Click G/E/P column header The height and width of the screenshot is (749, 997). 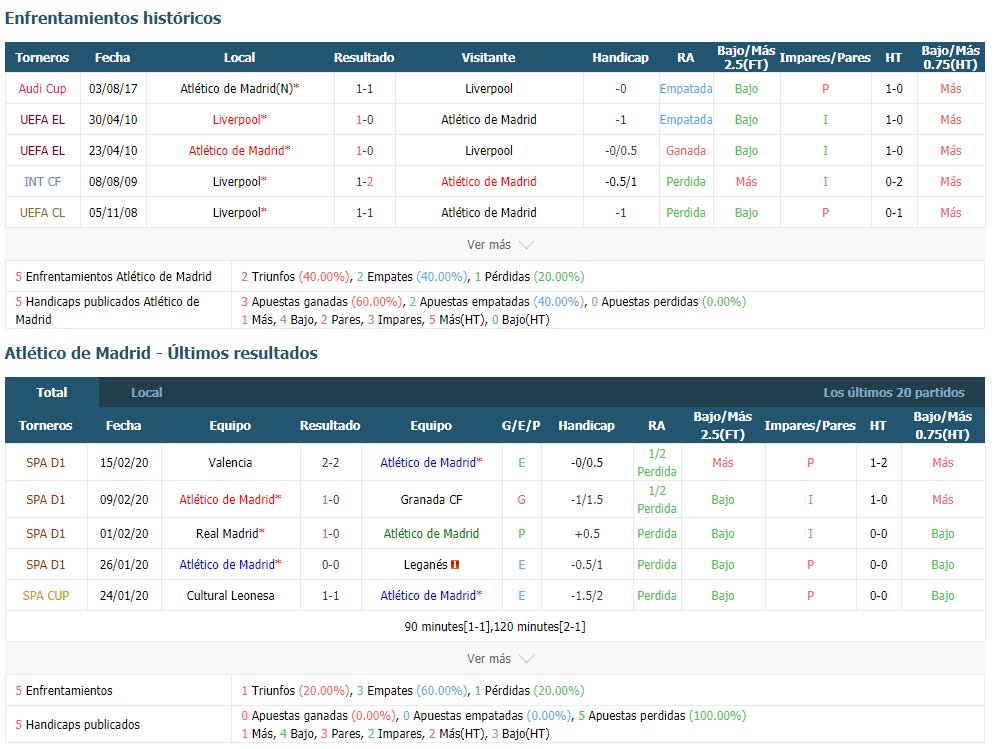click(x=521, y=425)
